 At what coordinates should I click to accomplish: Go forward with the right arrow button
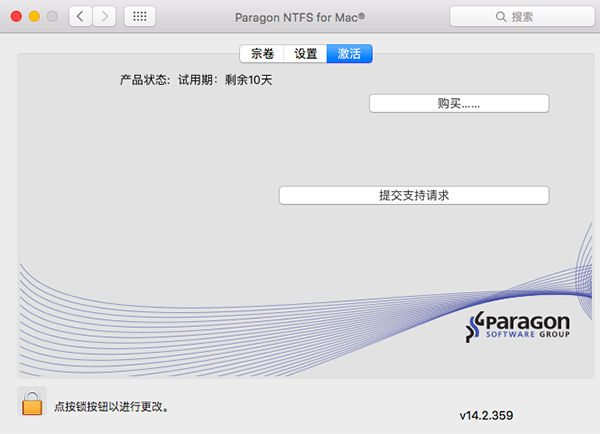point(104,16)
